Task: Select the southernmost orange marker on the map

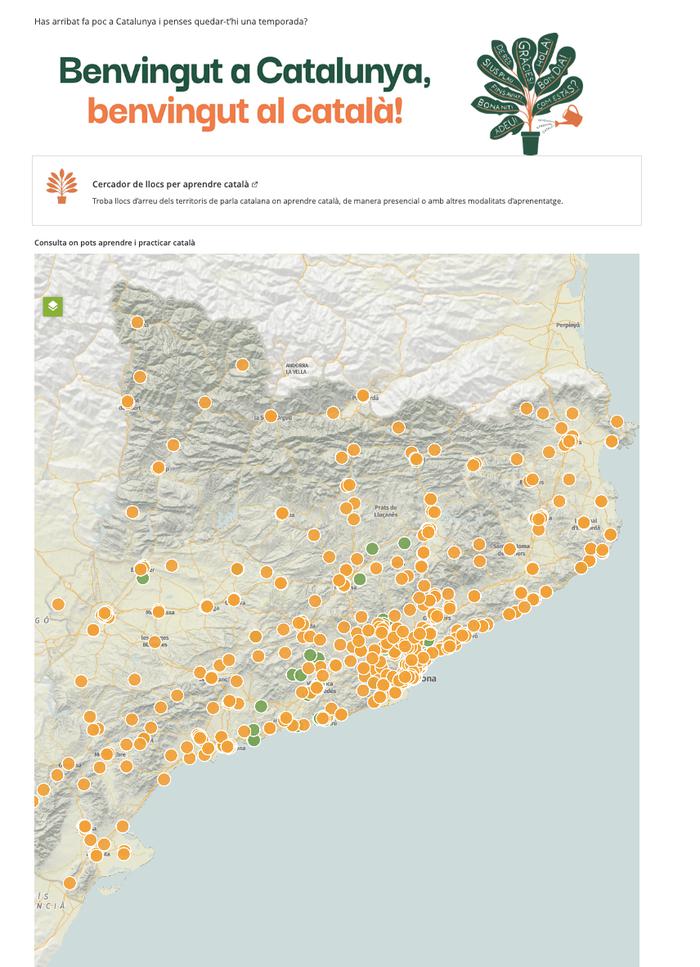Action: click(x=70, y=883)
